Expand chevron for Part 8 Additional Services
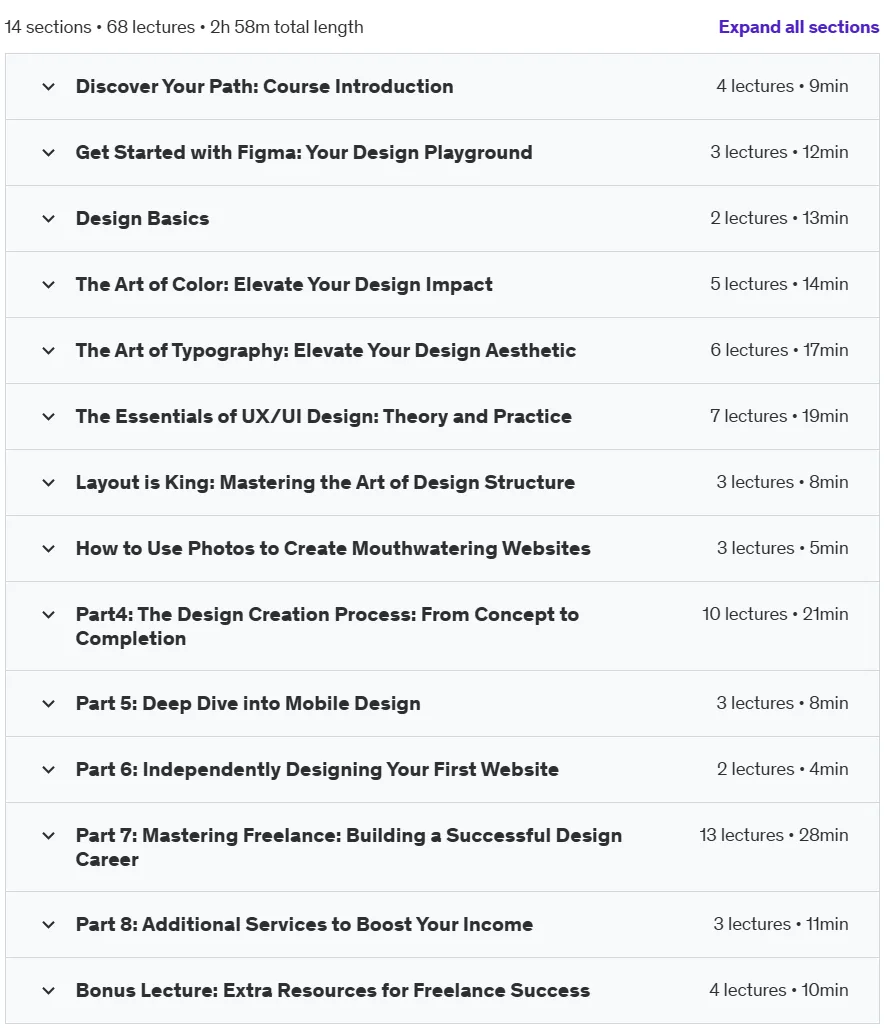The image size is (884, 1029). pos(49,925)
